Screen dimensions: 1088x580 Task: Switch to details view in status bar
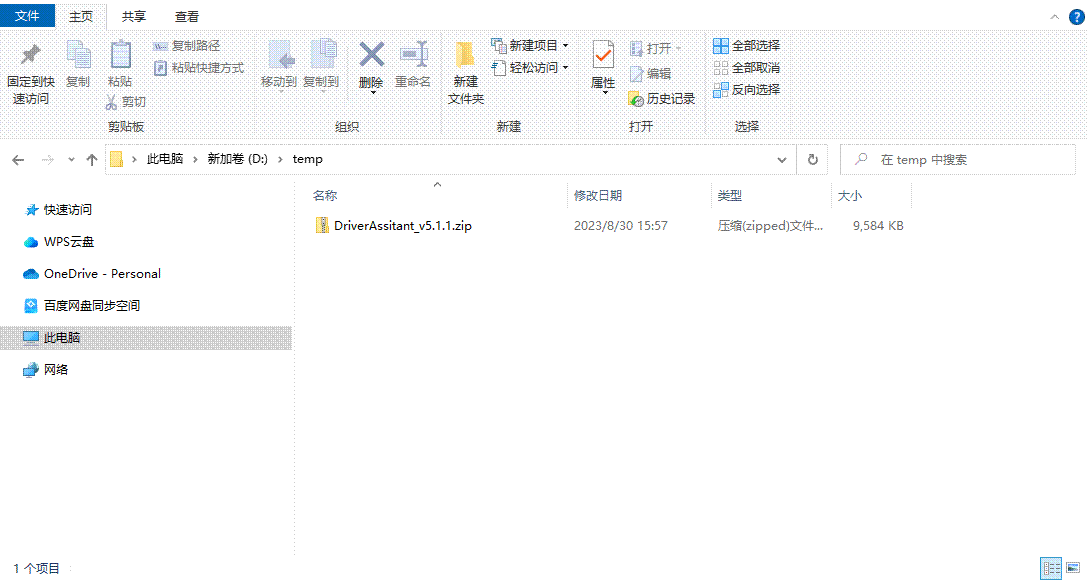pos(1051,568)
